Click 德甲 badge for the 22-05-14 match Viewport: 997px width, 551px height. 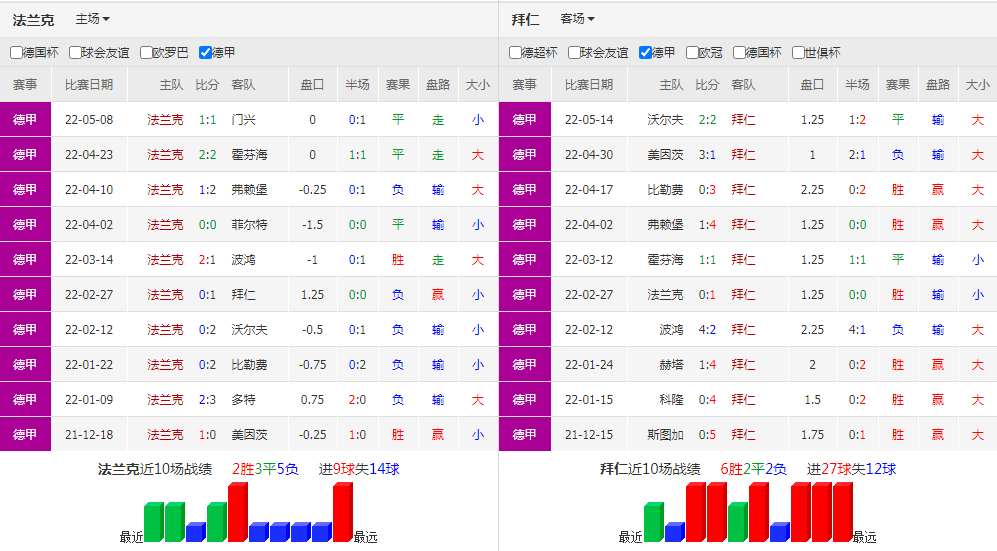[525, 119]
